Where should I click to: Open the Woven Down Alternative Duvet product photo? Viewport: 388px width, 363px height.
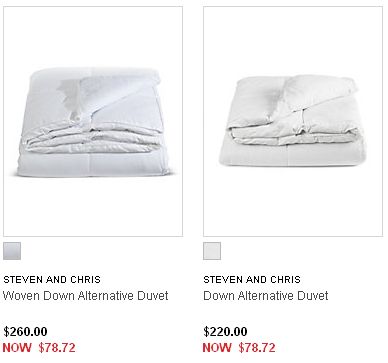pos(93,122)
